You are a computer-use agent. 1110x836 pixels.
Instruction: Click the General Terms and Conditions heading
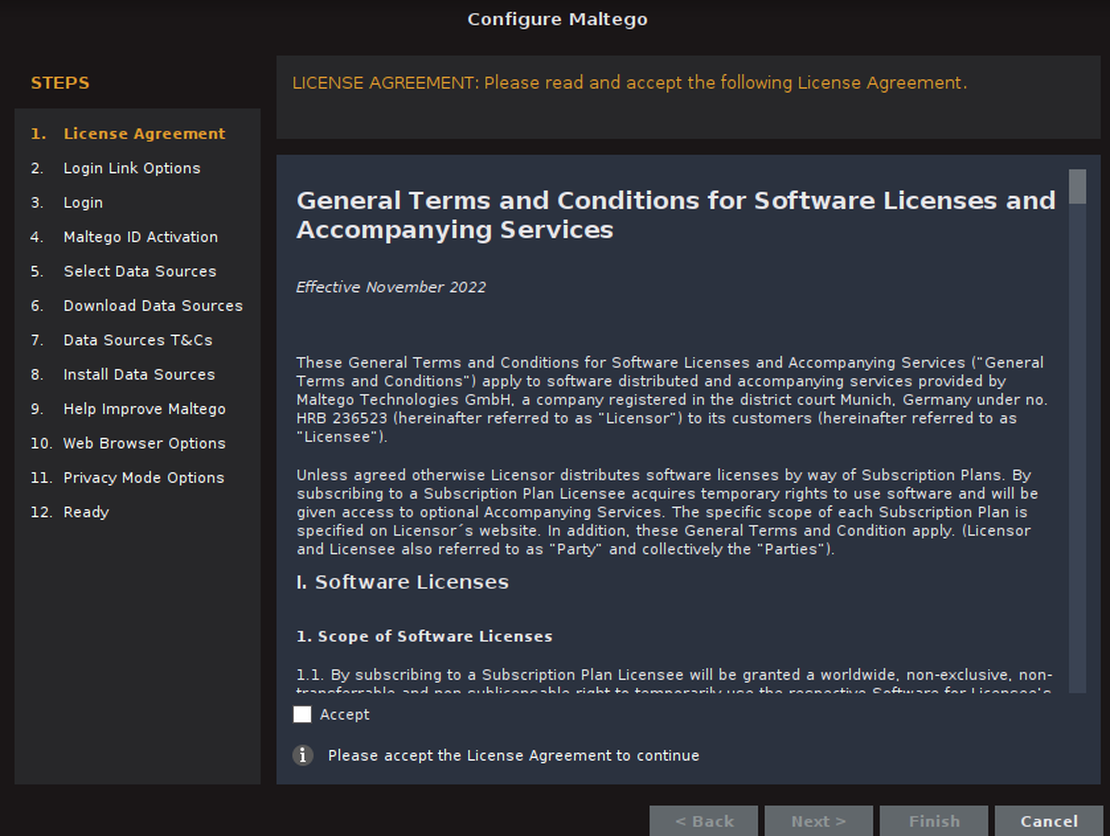[675, 215]
